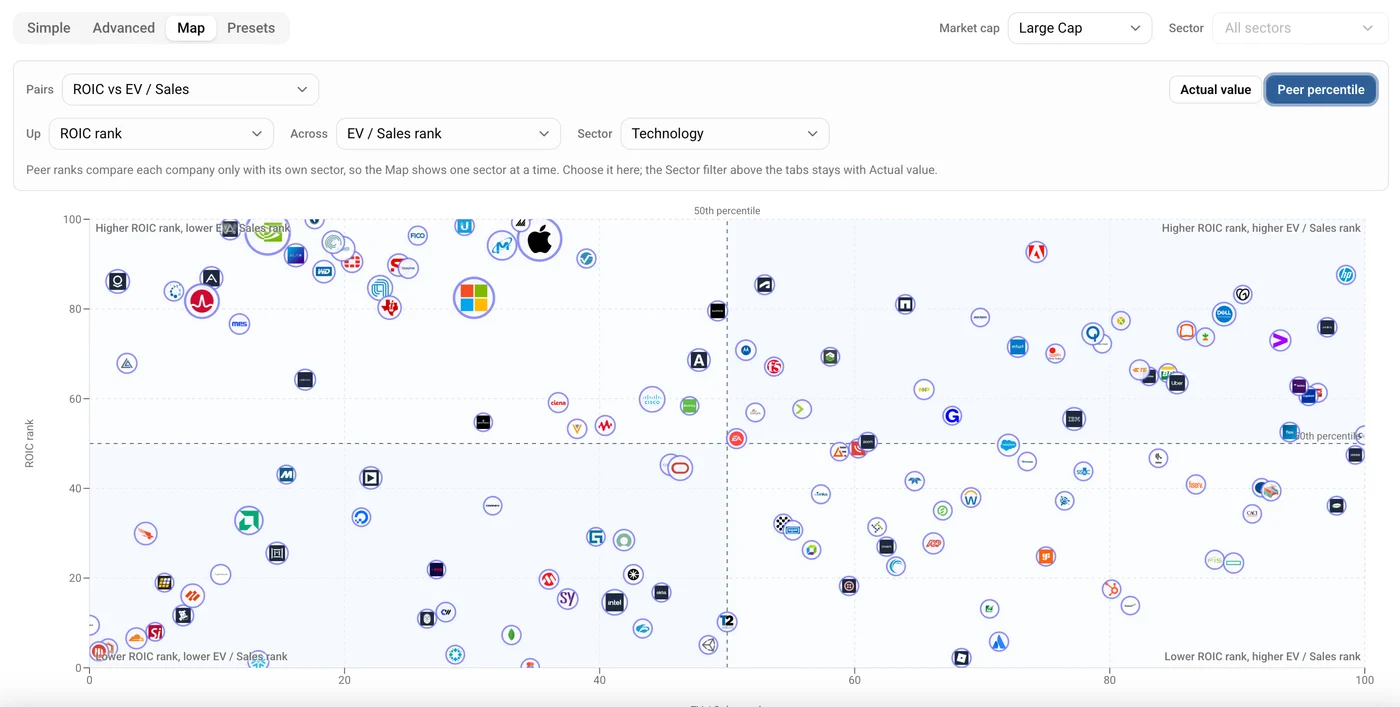This screenshot has width=1400, height=707.
Task: Click the Take-Two T2 logo bubble
Action: pos(727,622)
